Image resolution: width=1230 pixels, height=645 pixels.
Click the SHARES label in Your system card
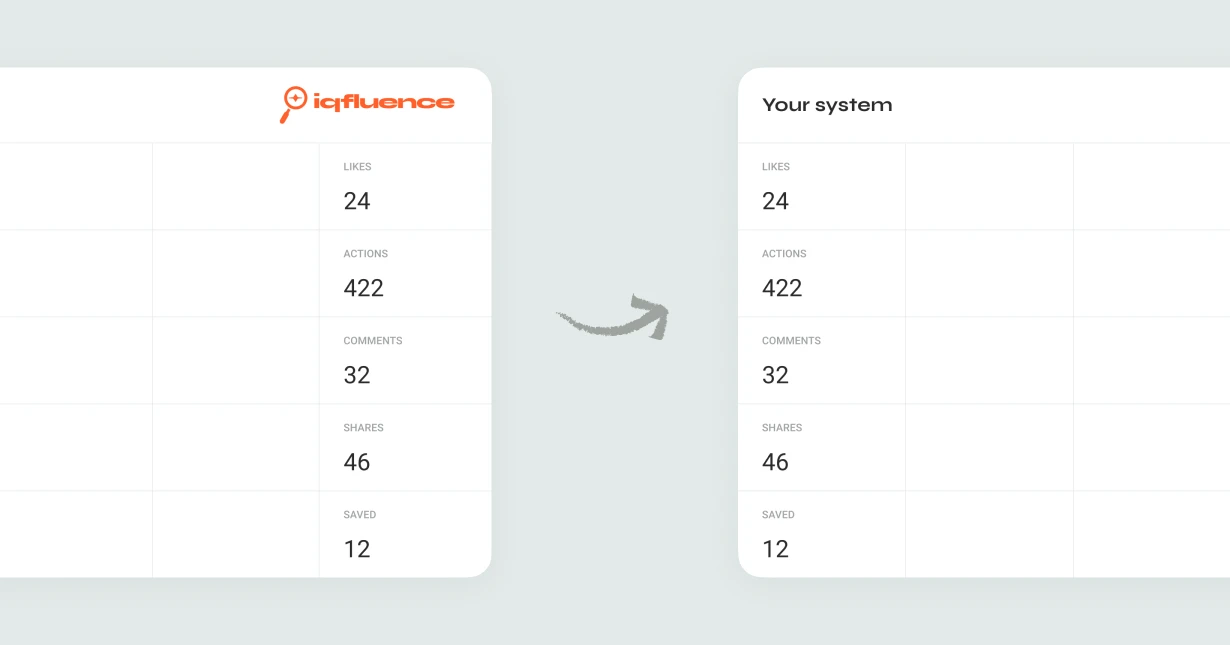[782, 428]
